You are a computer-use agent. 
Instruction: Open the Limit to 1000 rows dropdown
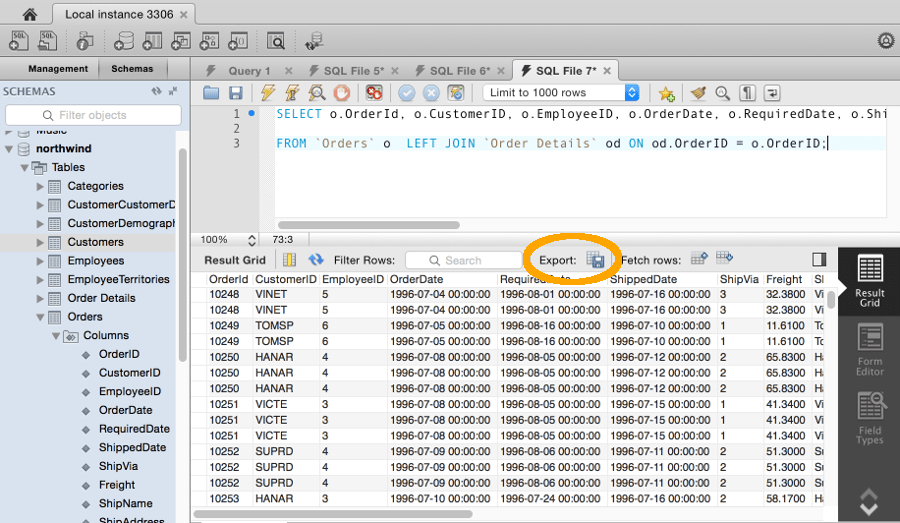click(561, 92)
